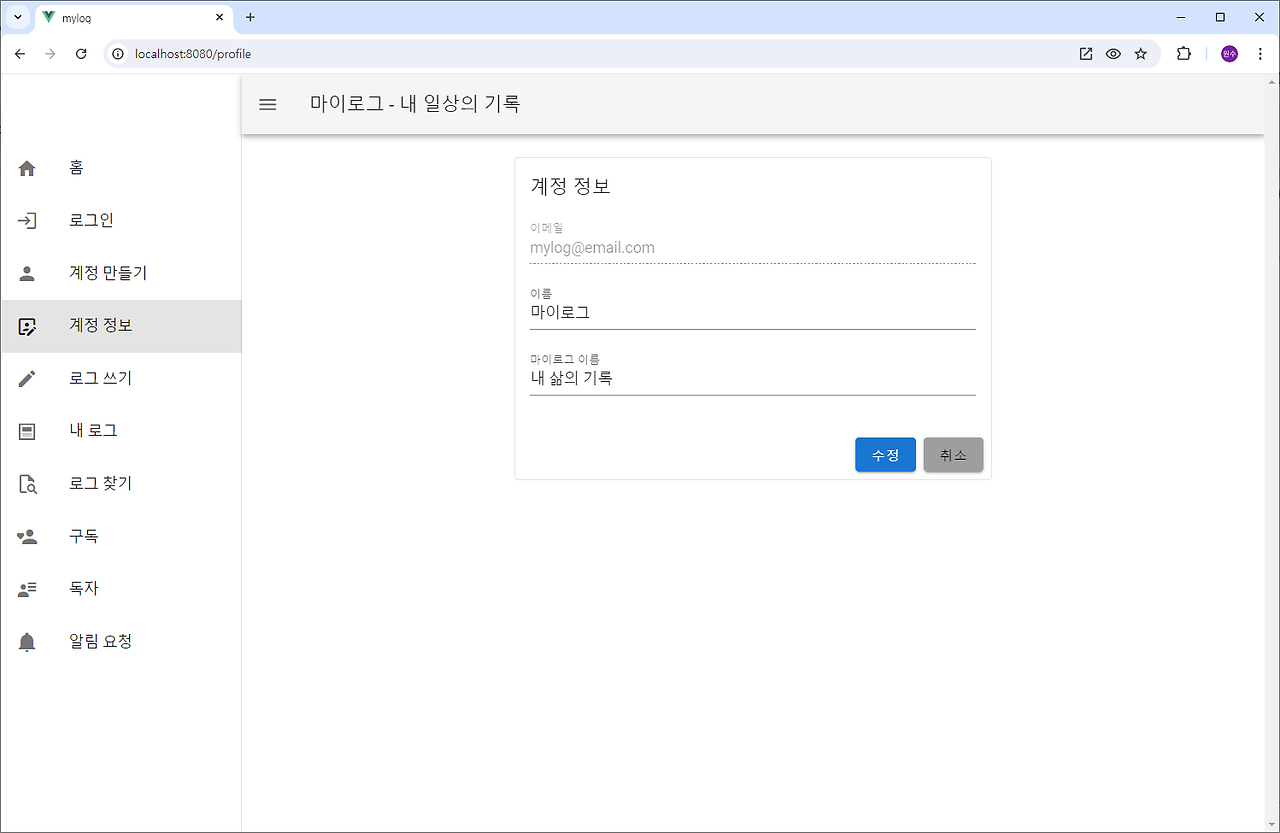The image size is (1280, 833).
Task: Click the 구독 heart-person icon
Action: click(27, 537)
